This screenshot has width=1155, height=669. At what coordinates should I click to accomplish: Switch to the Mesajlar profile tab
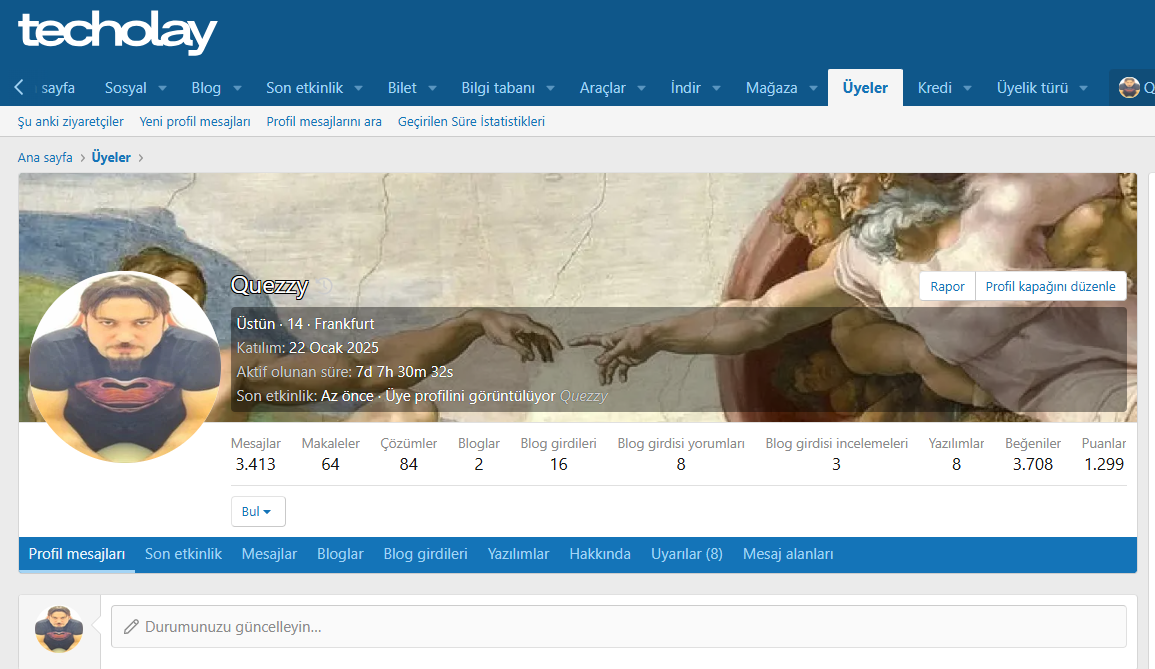270,554
